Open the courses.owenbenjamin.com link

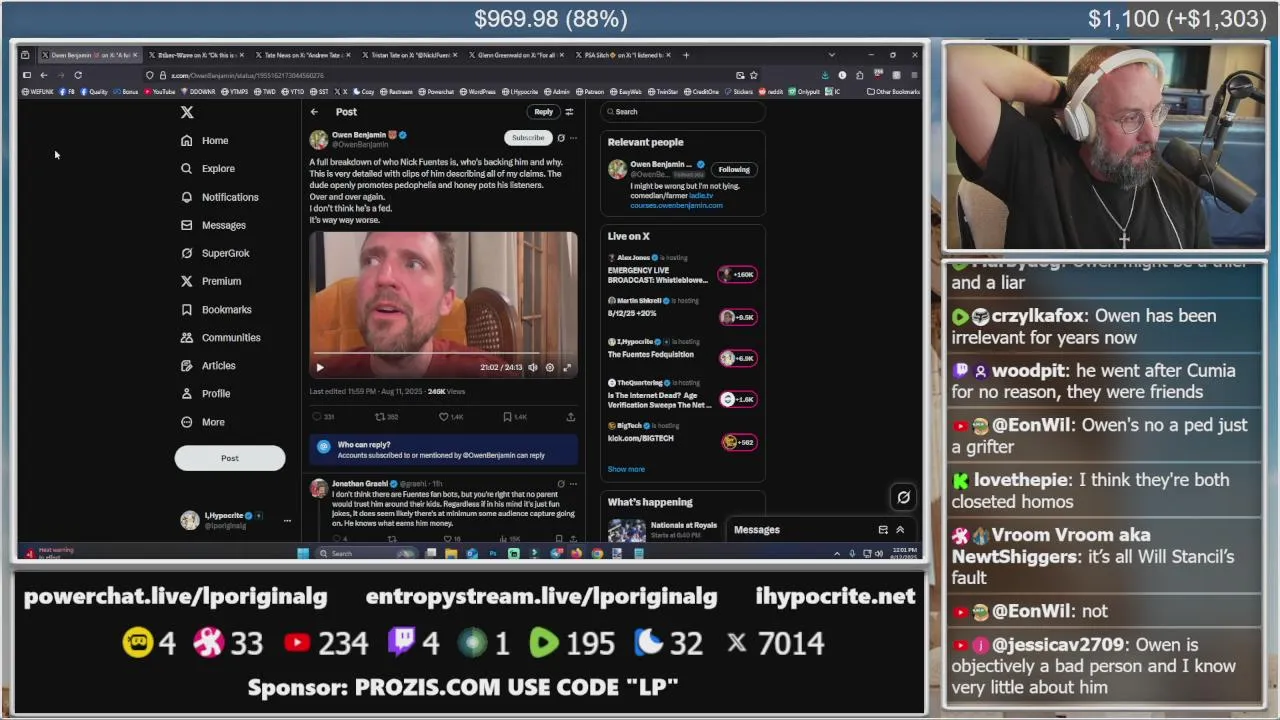coord(676,205)
